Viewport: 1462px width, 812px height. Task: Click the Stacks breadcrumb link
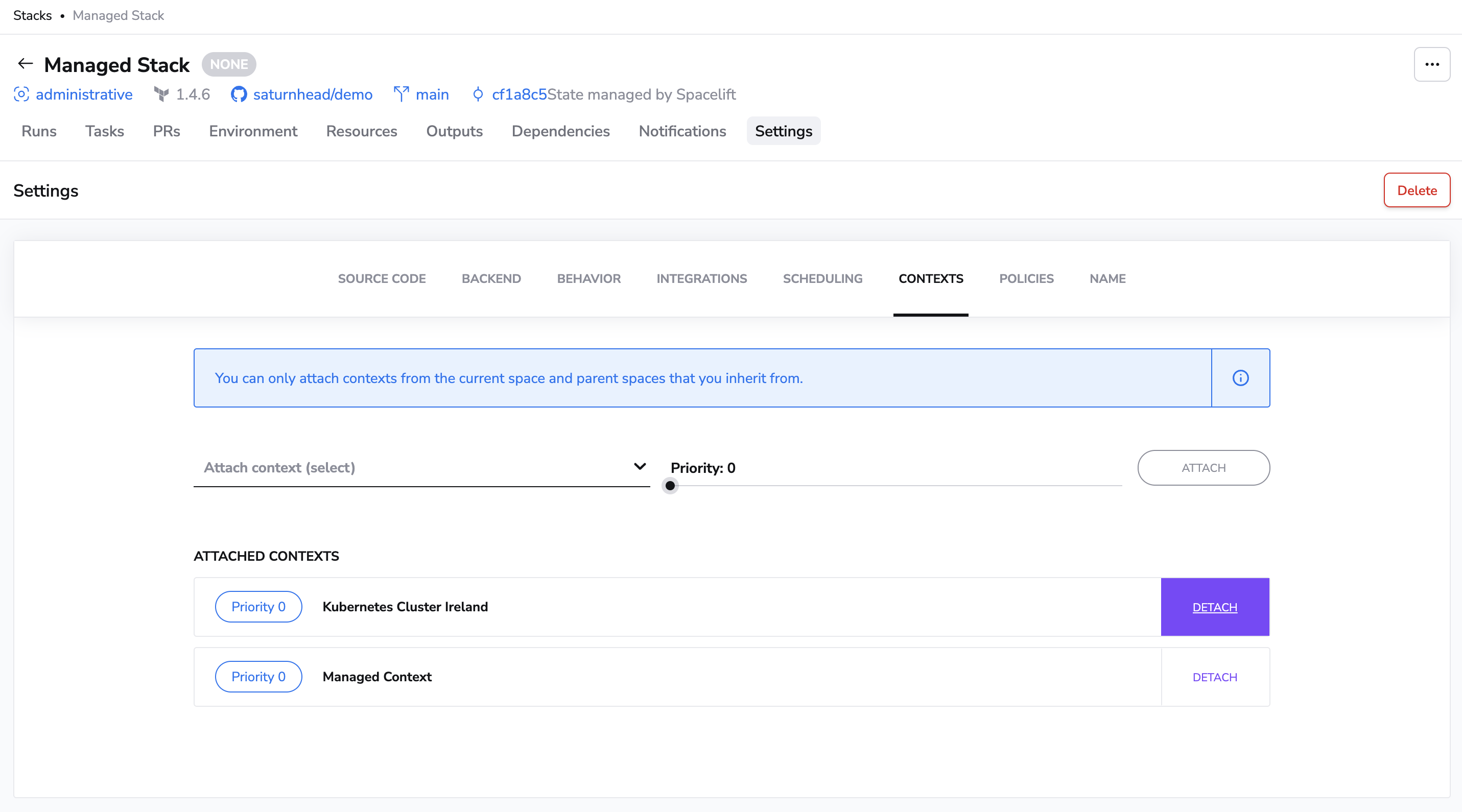tap(32, 15)
